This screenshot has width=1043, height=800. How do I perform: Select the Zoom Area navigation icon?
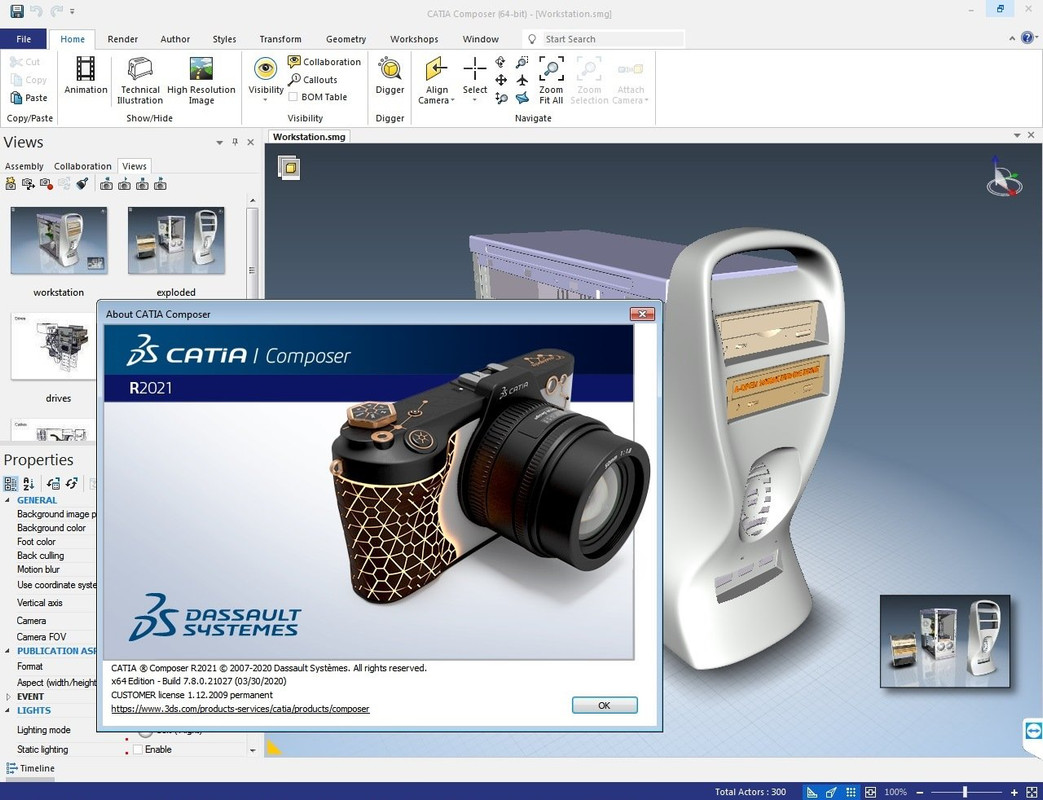522,62
